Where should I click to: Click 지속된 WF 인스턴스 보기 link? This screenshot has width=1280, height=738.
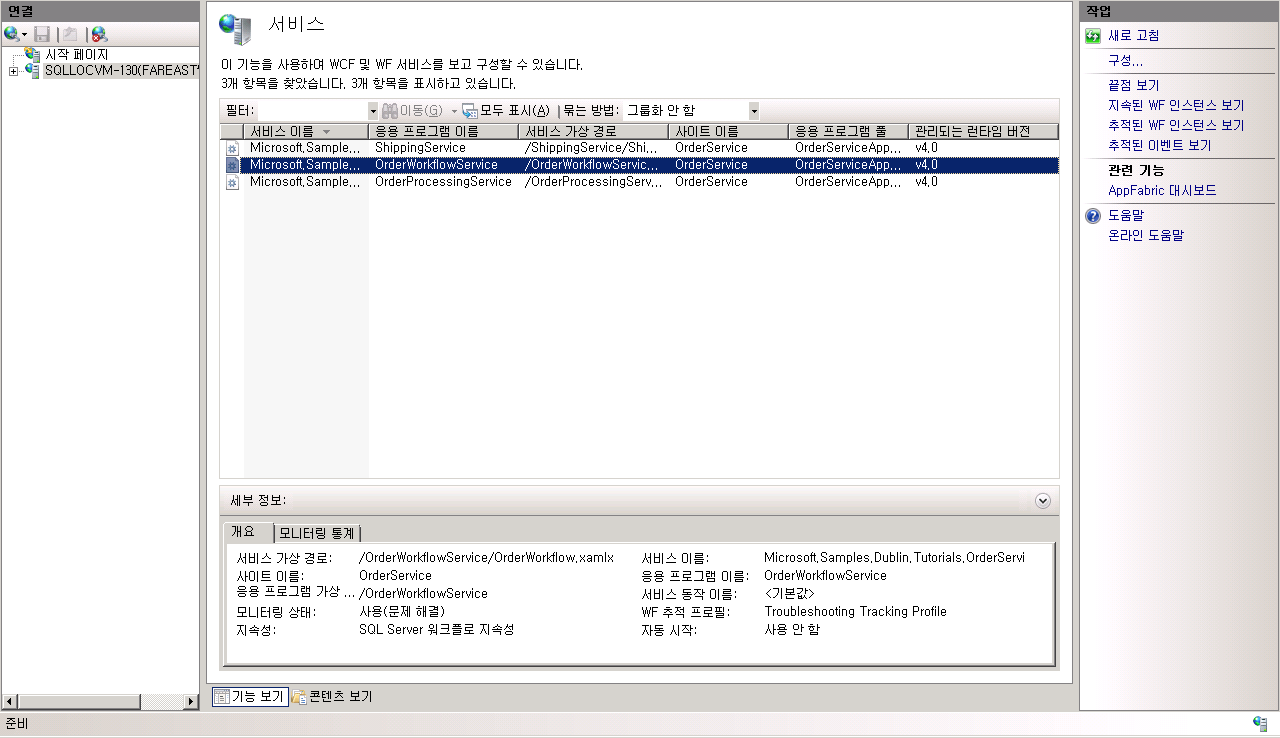pos(1176,106)
